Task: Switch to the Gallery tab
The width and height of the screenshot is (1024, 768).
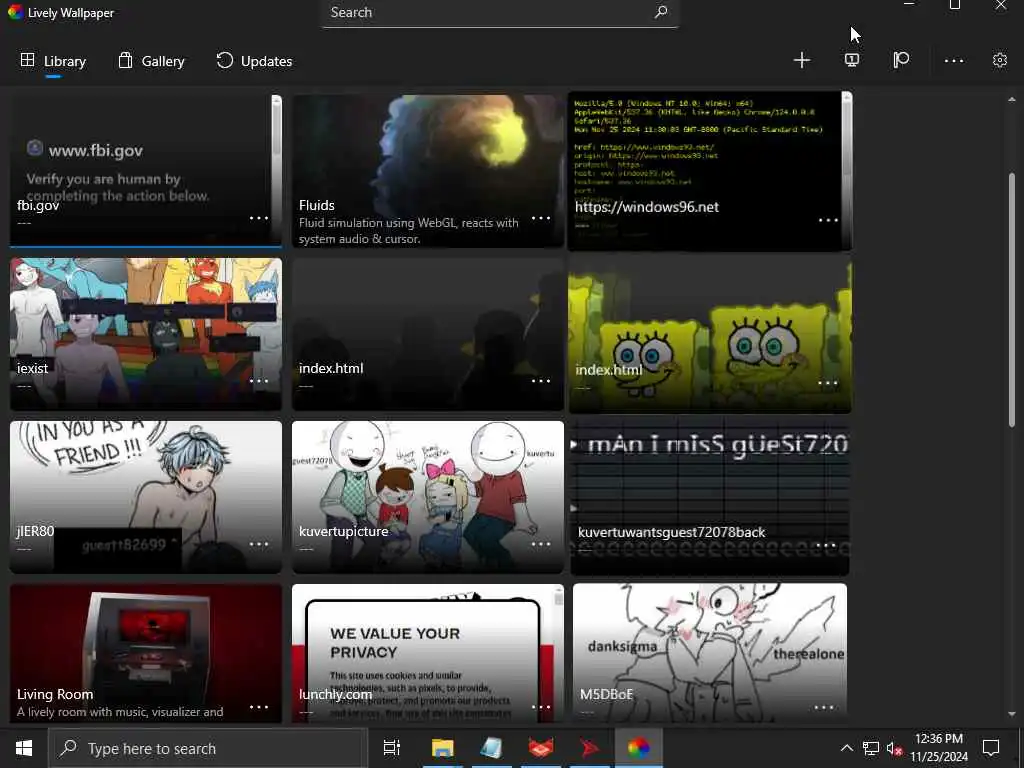Action: coord(151,61)
